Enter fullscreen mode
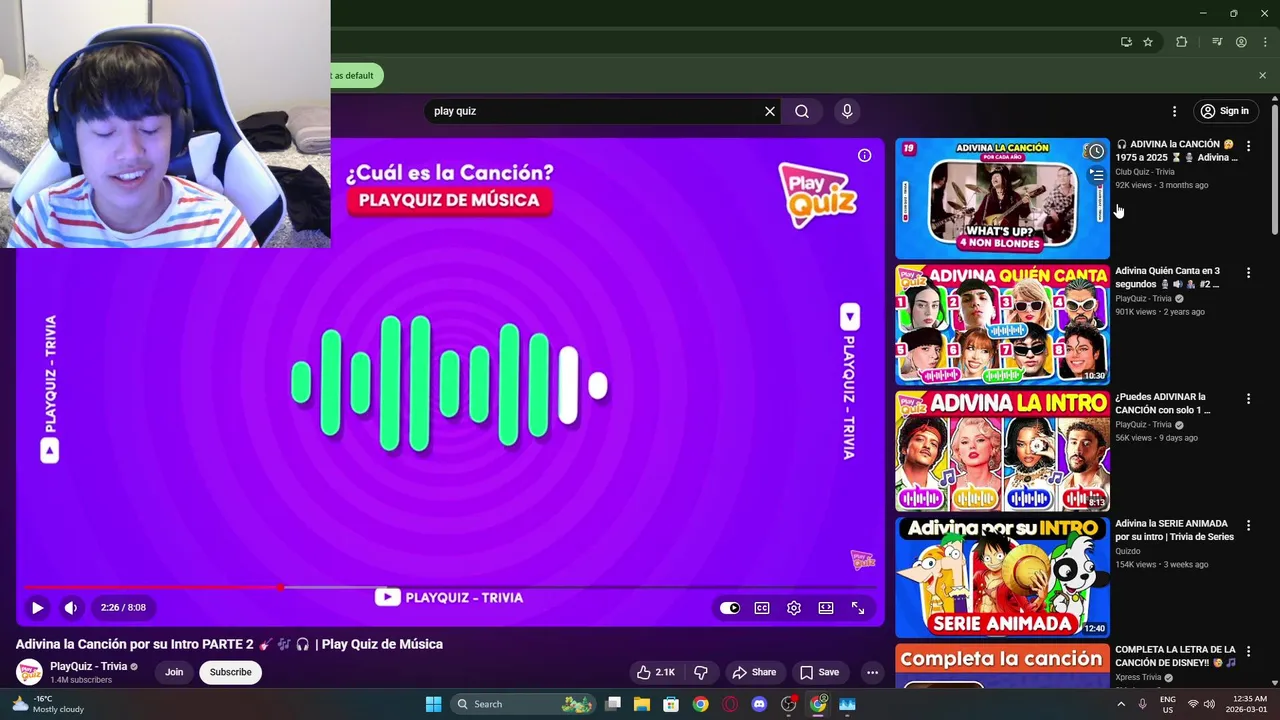The height and width of the screenshot is (720, 1280). [x=858, y=608]
